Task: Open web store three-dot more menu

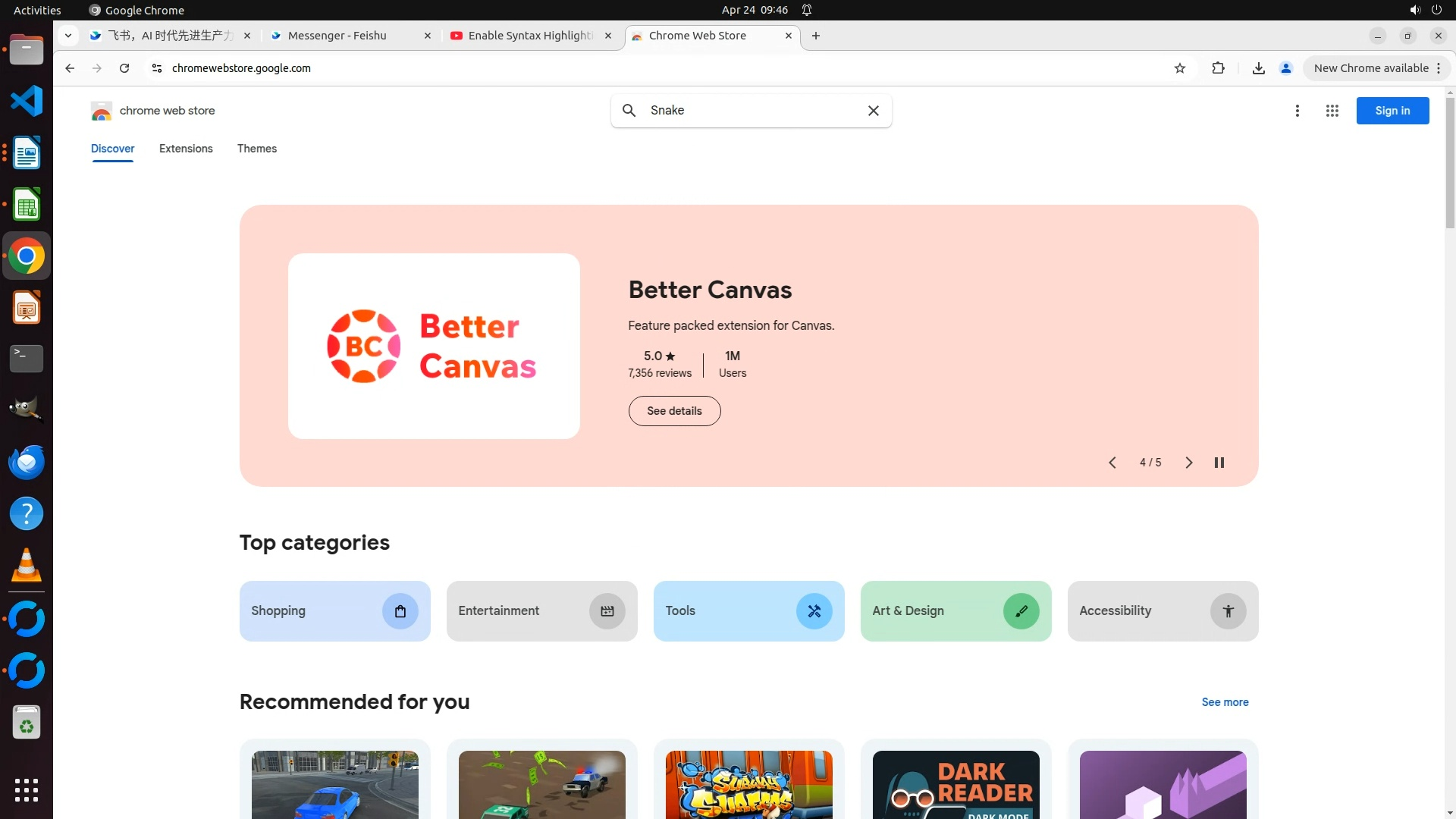Action: (x=1297, y=111)
